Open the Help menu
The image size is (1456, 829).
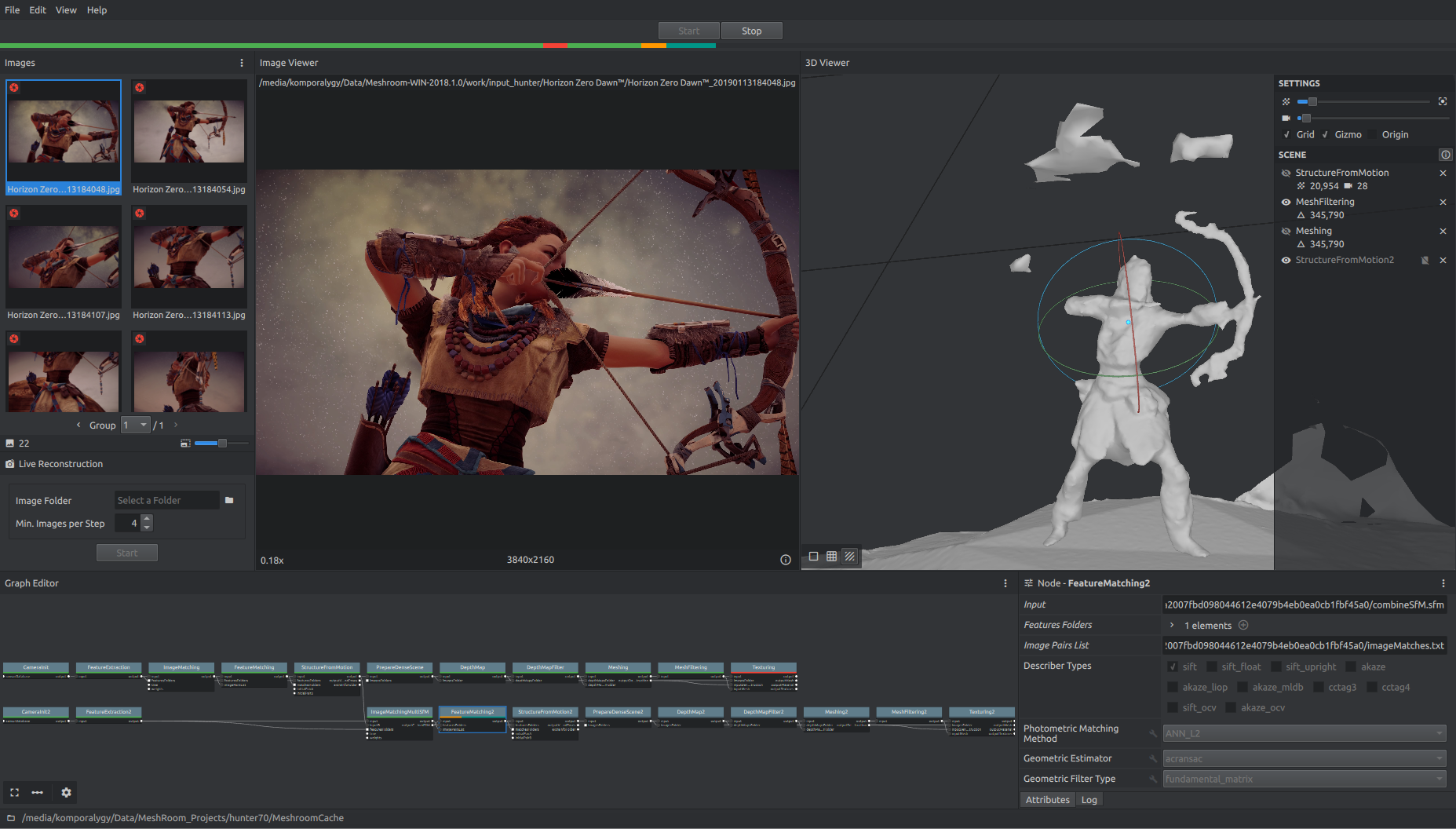coord(97,10)
